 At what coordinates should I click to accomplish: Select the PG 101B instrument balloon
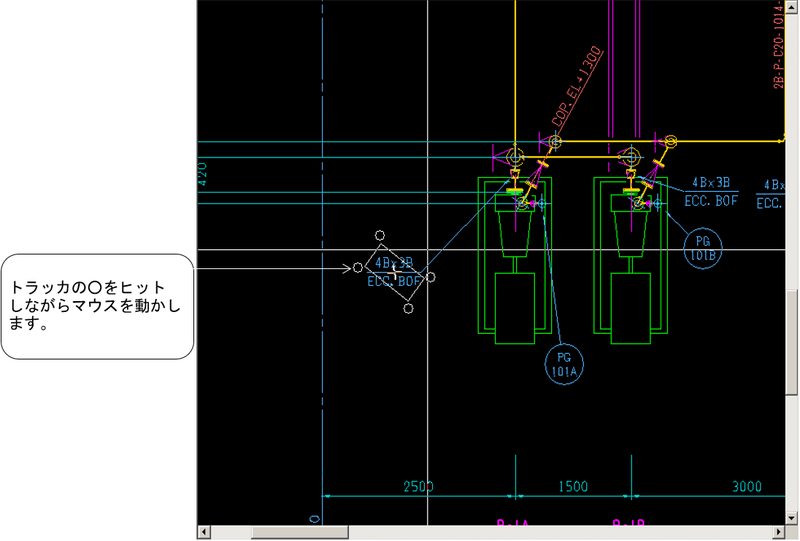[x=701, y=246]
